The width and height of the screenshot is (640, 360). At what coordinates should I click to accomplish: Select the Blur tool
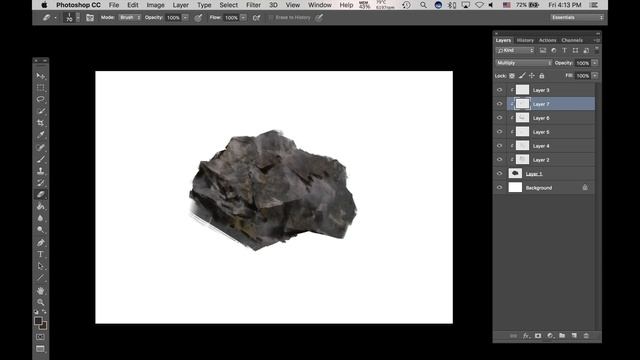tap(40, 218)
